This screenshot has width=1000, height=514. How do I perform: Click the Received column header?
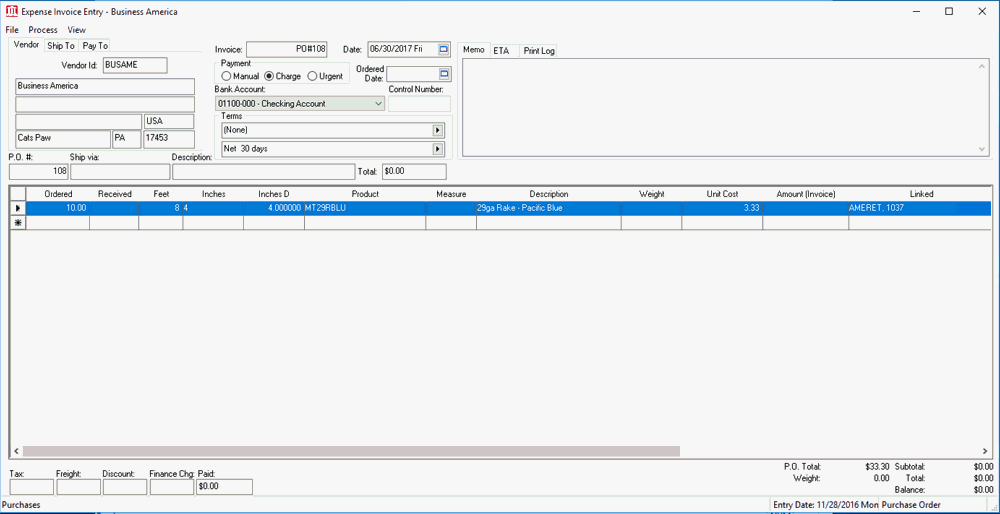114,194
